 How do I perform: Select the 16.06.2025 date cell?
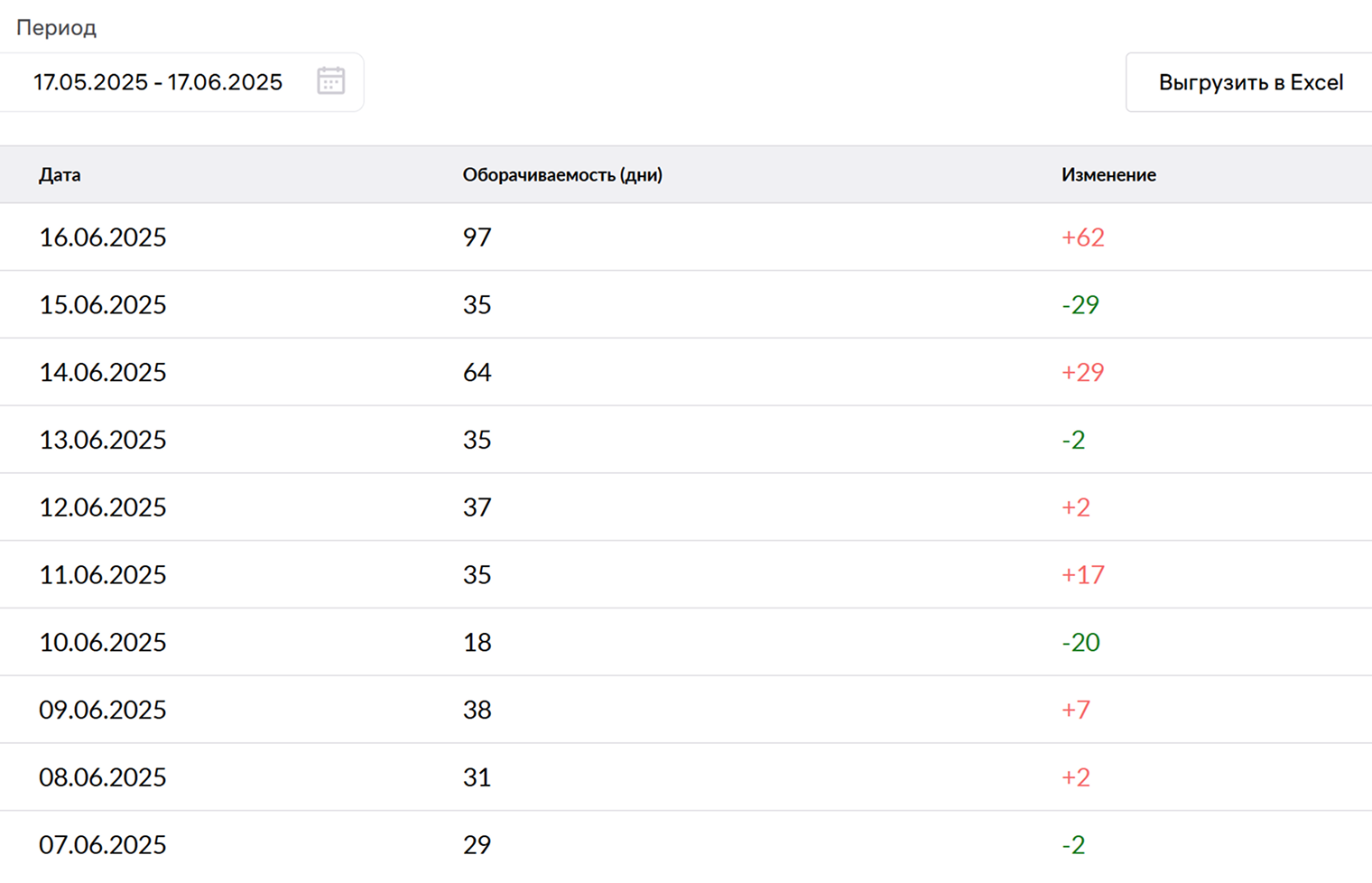point(103,237)
